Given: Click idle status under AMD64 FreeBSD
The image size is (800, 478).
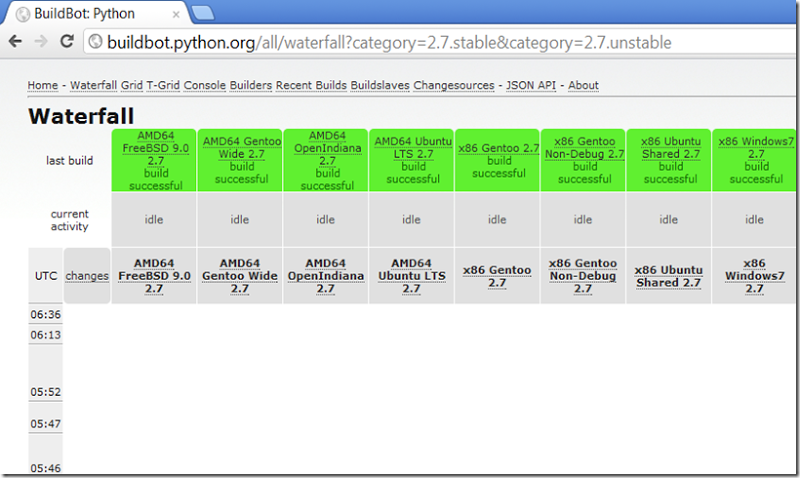Looking at the screenshot, I should (x=154, y=219).
